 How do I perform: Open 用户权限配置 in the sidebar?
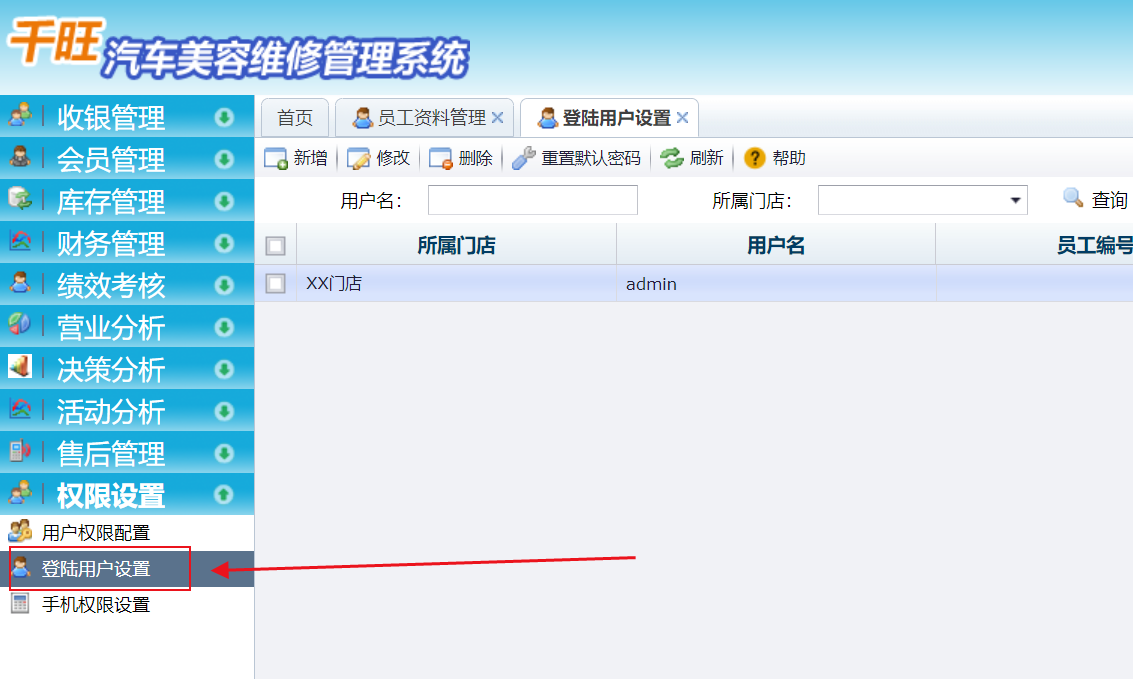pos(127,533)
